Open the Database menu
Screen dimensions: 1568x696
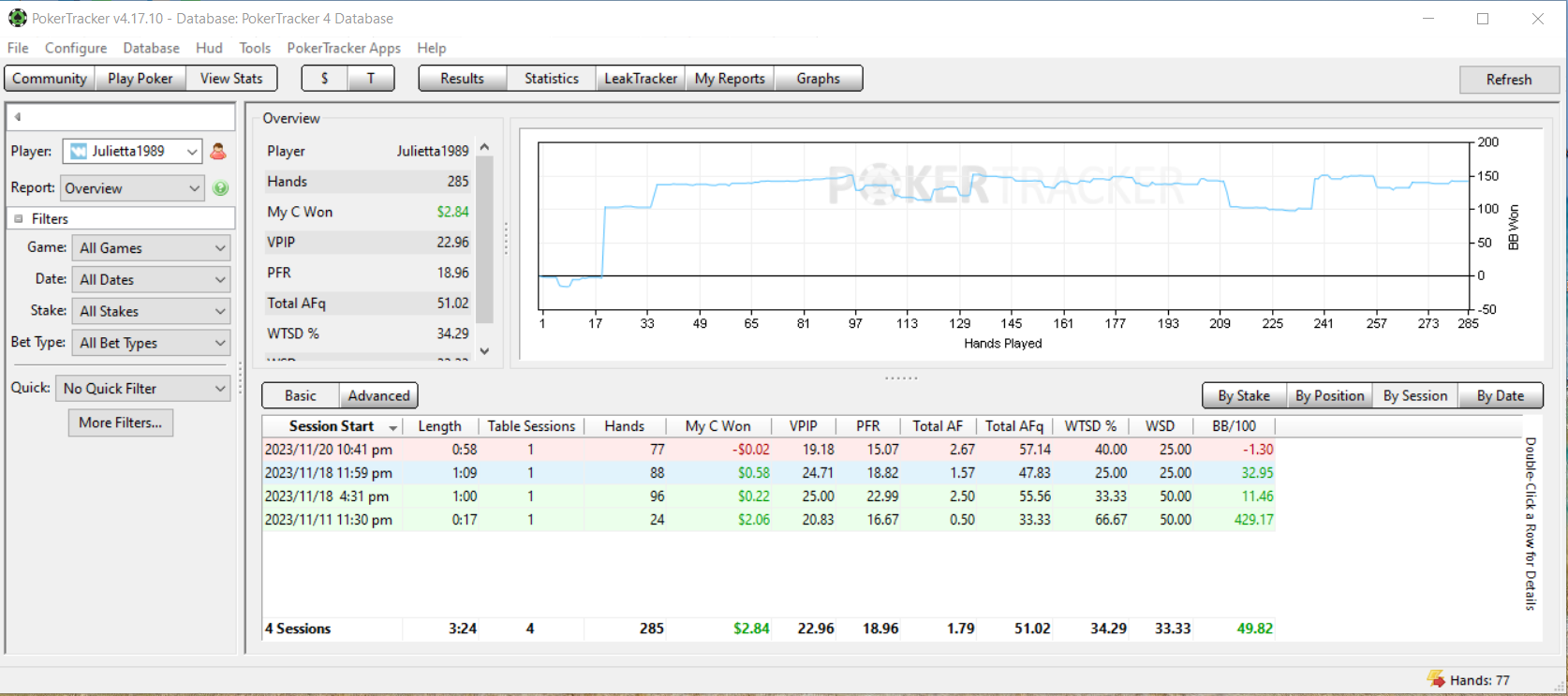151,48
